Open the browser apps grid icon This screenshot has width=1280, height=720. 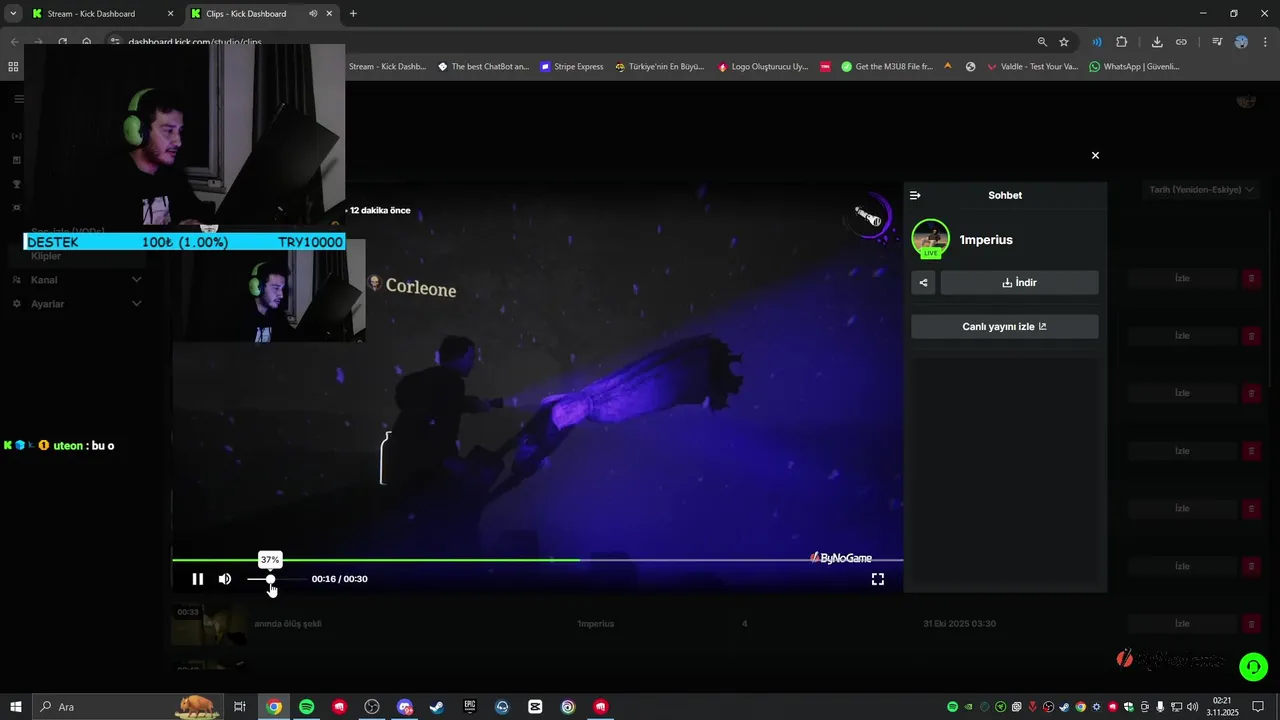pos(13,67)
